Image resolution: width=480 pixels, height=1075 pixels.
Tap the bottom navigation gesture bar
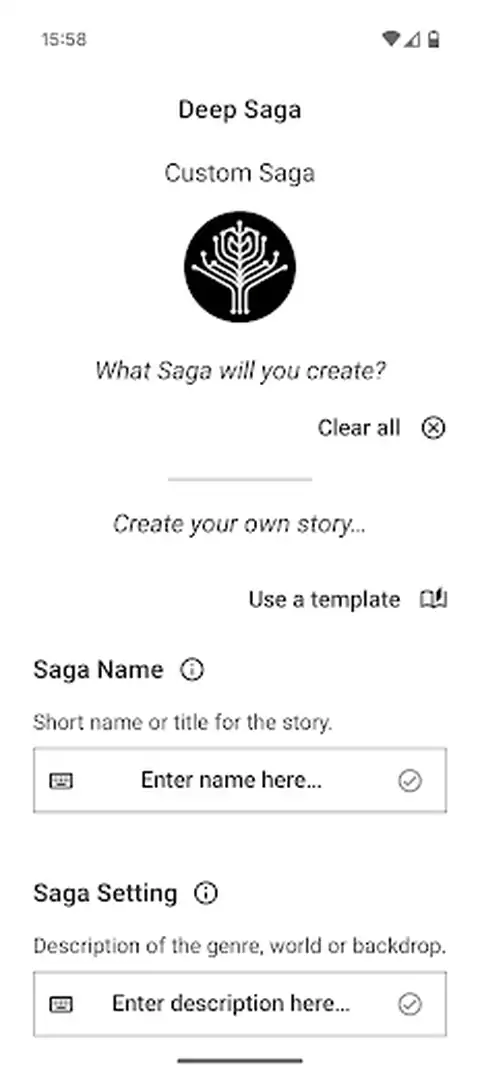click(240, 1061)
